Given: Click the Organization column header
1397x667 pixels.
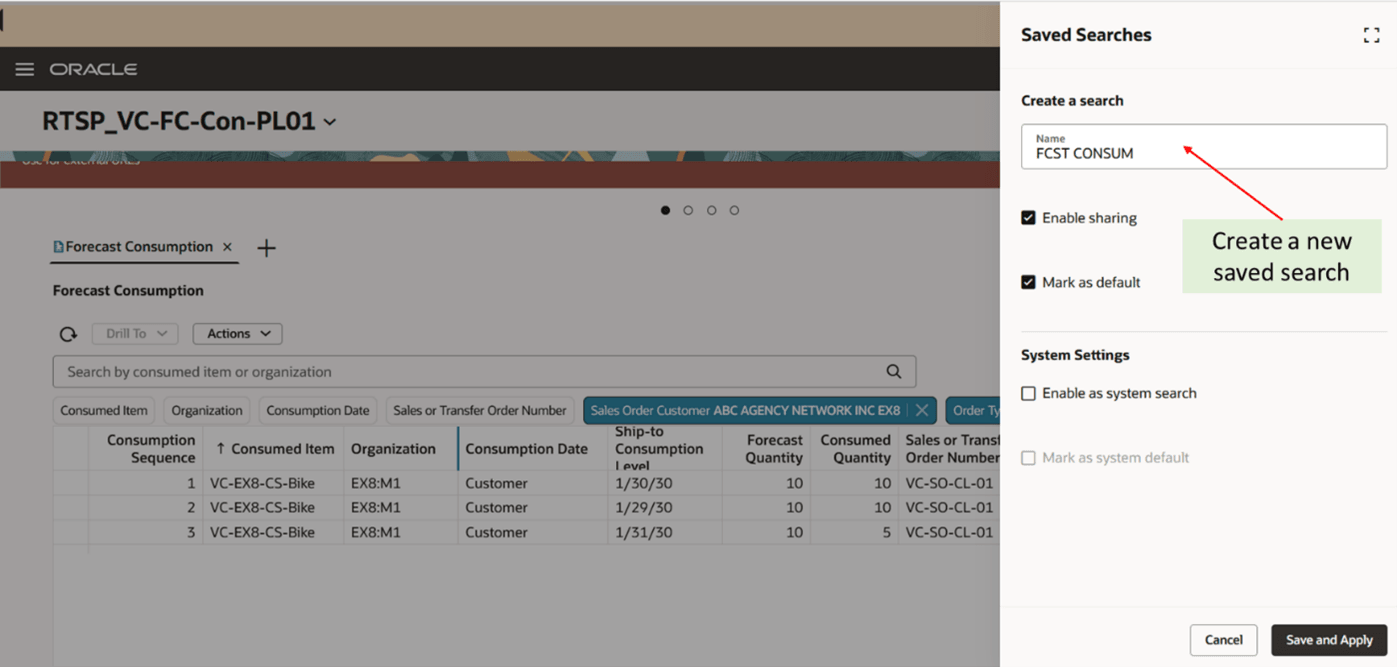Looking at the screenshot, I should tap(401, 449).
